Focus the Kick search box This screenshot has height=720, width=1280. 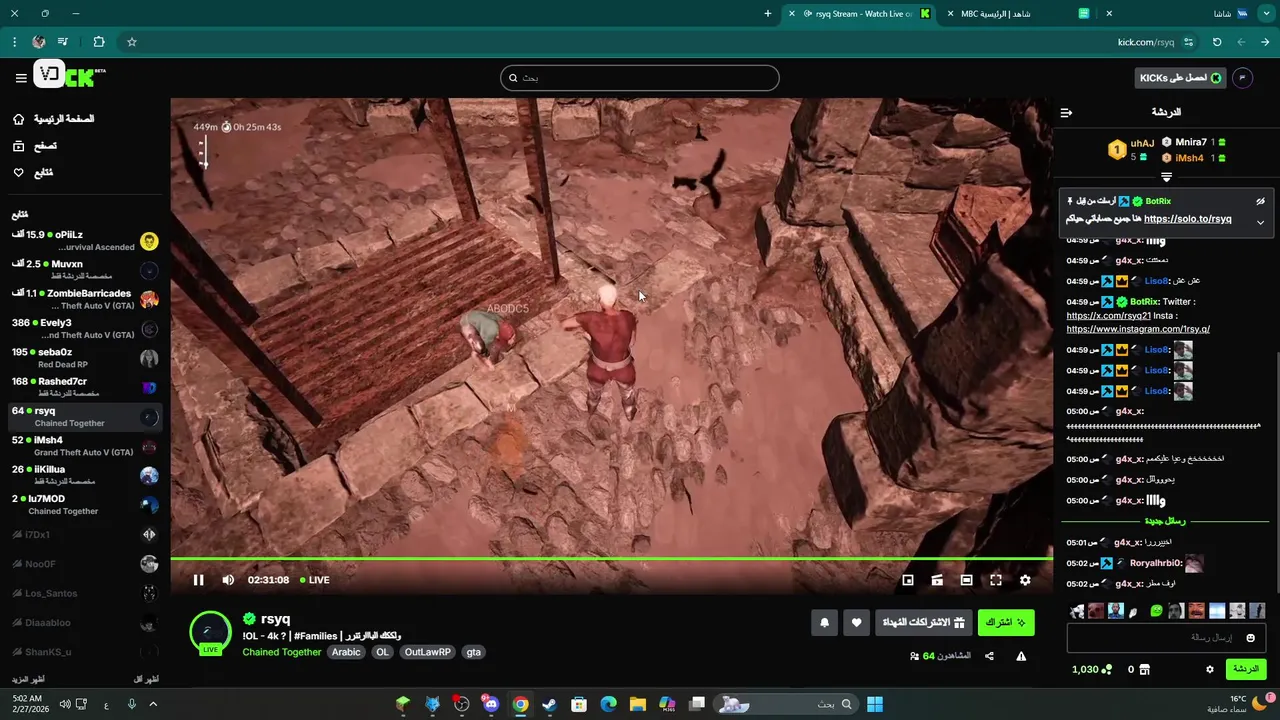(x=640, y=78)
